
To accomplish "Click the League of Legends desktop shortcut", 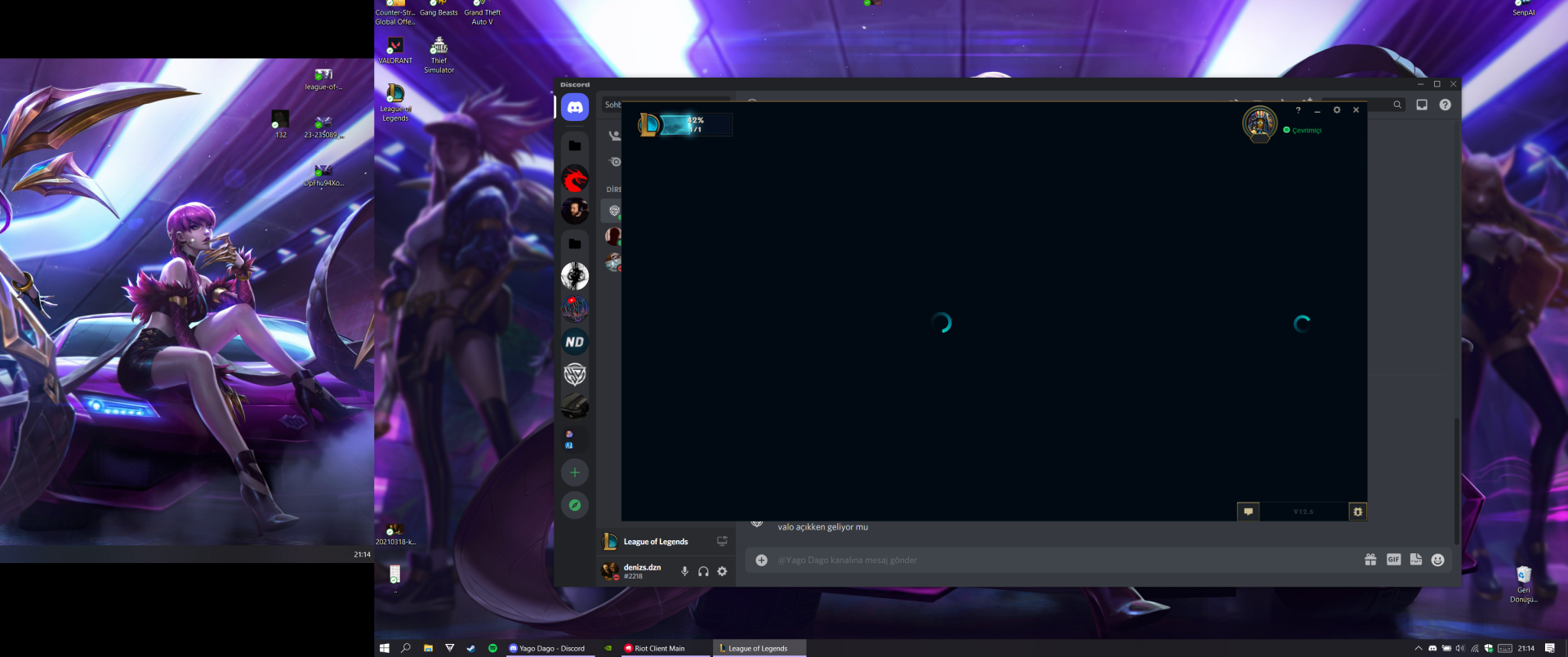I will [395, 104].
